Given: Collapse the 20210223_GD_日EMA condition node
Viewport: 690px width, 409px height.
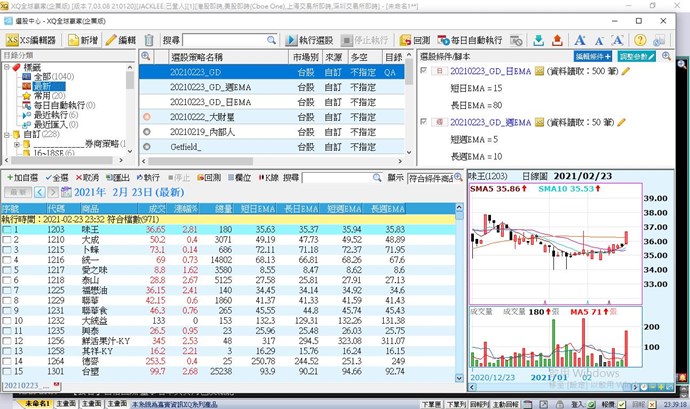Looking at the screenshot, I should click(x=425, y=73).
